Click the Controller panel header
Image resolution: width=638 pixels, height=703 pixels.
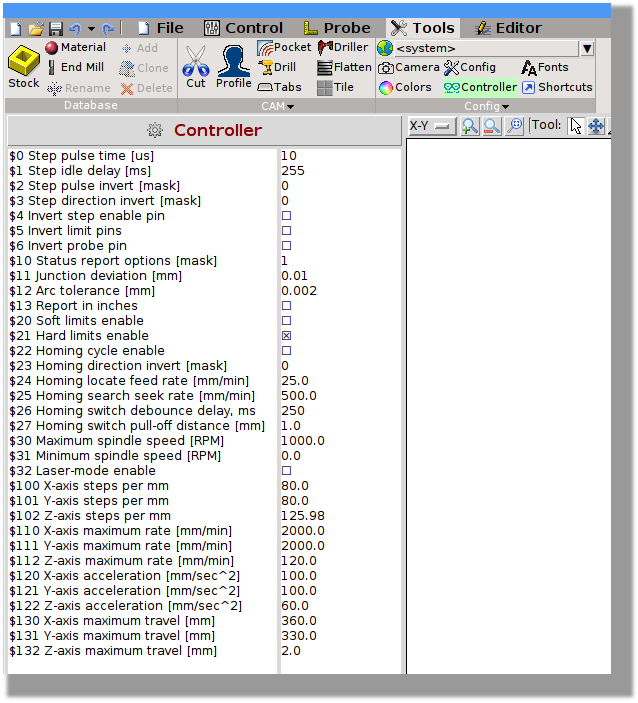click(204, 130)
